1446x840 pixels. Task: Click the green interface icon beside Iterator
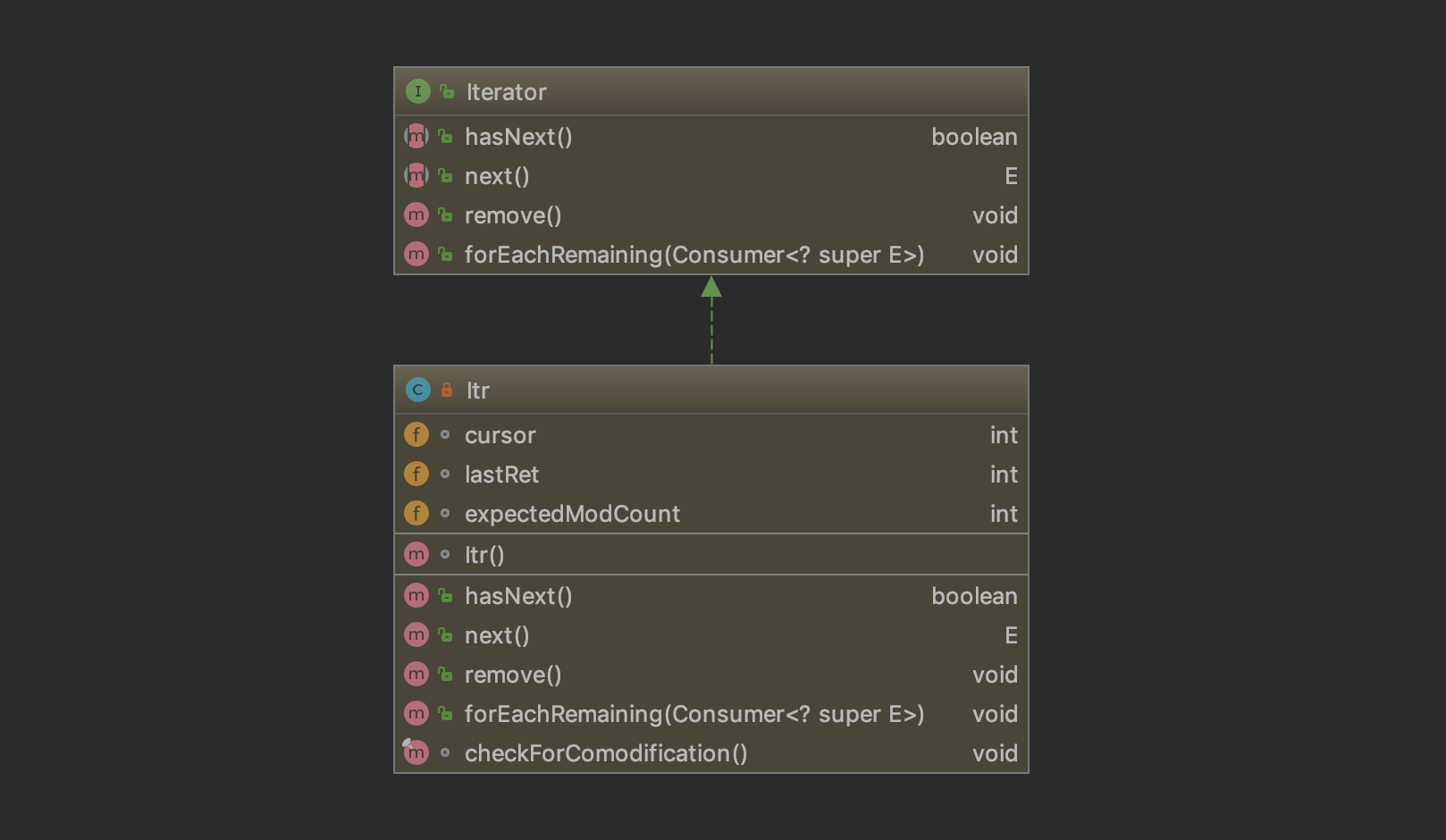tap(417, 91)
